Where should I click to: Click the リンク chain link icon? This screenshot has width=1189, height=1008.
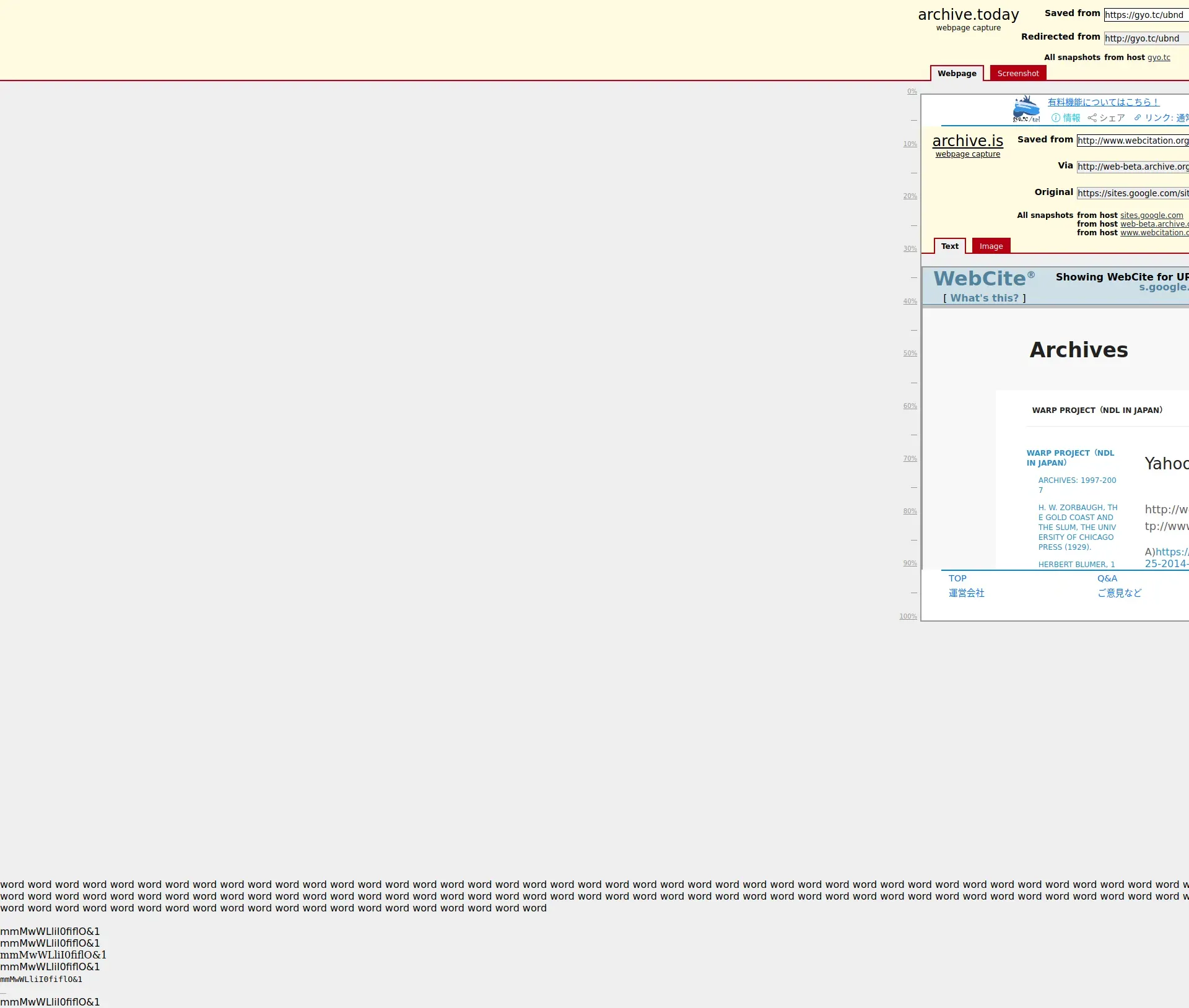(x=1137, y=118)
